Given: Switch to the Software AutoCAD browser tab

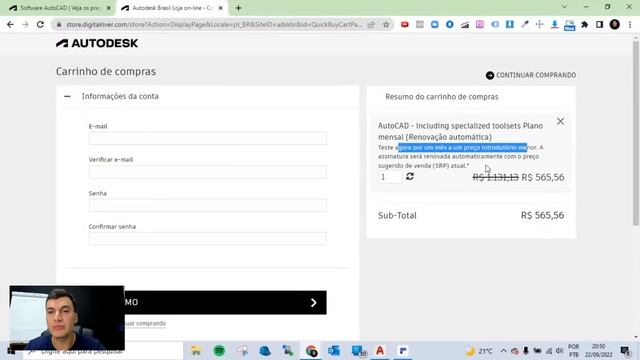Looking at the screenshot, I should click(x=59, y=8).
